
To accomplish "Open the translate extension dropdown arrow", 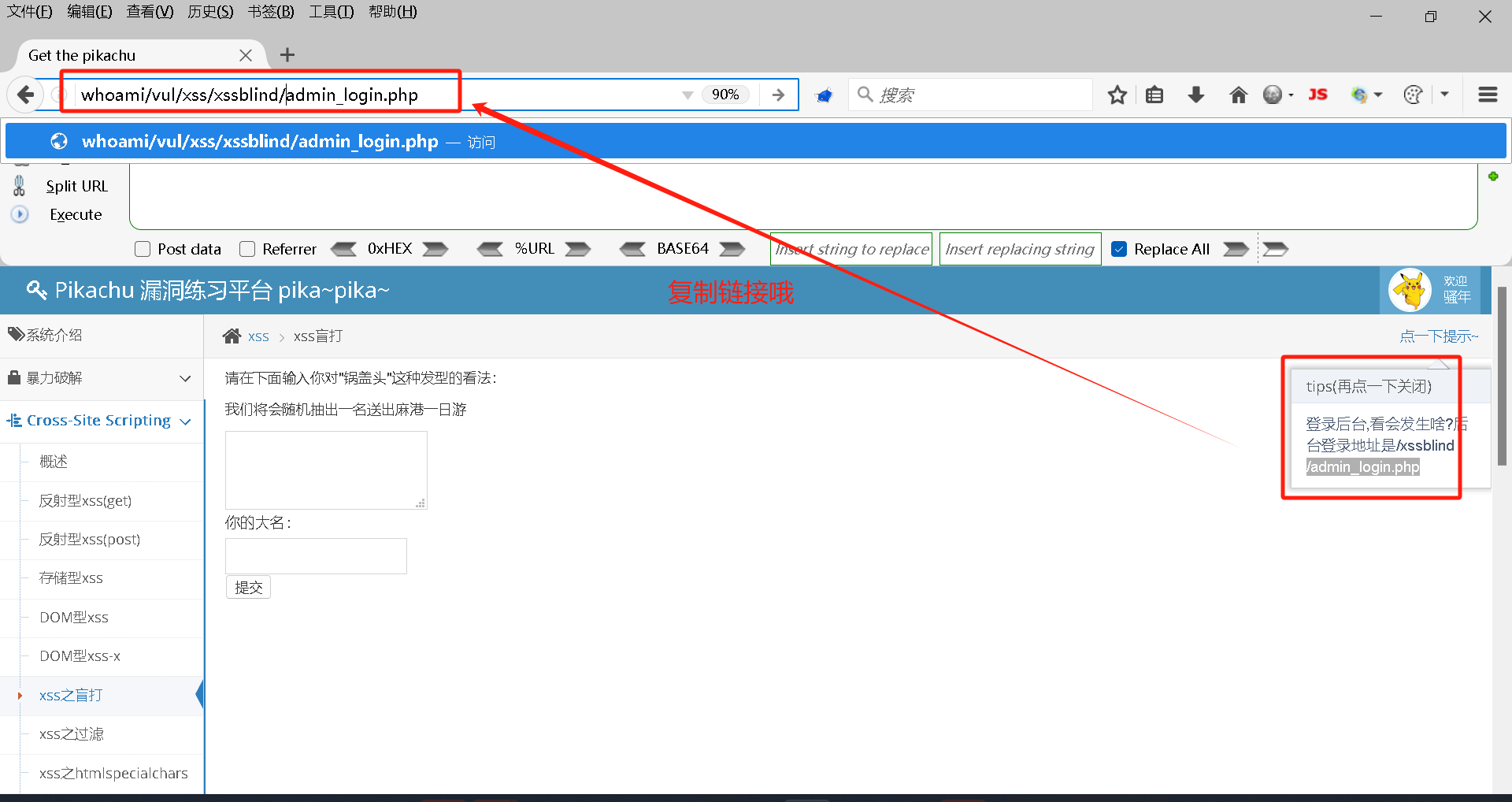I will click(x=1378, y=95).
